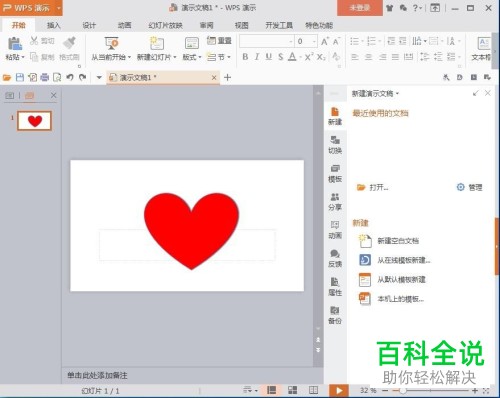Decrease font size with smaller A icon
The image size is (500, 398).
(336, 41)
